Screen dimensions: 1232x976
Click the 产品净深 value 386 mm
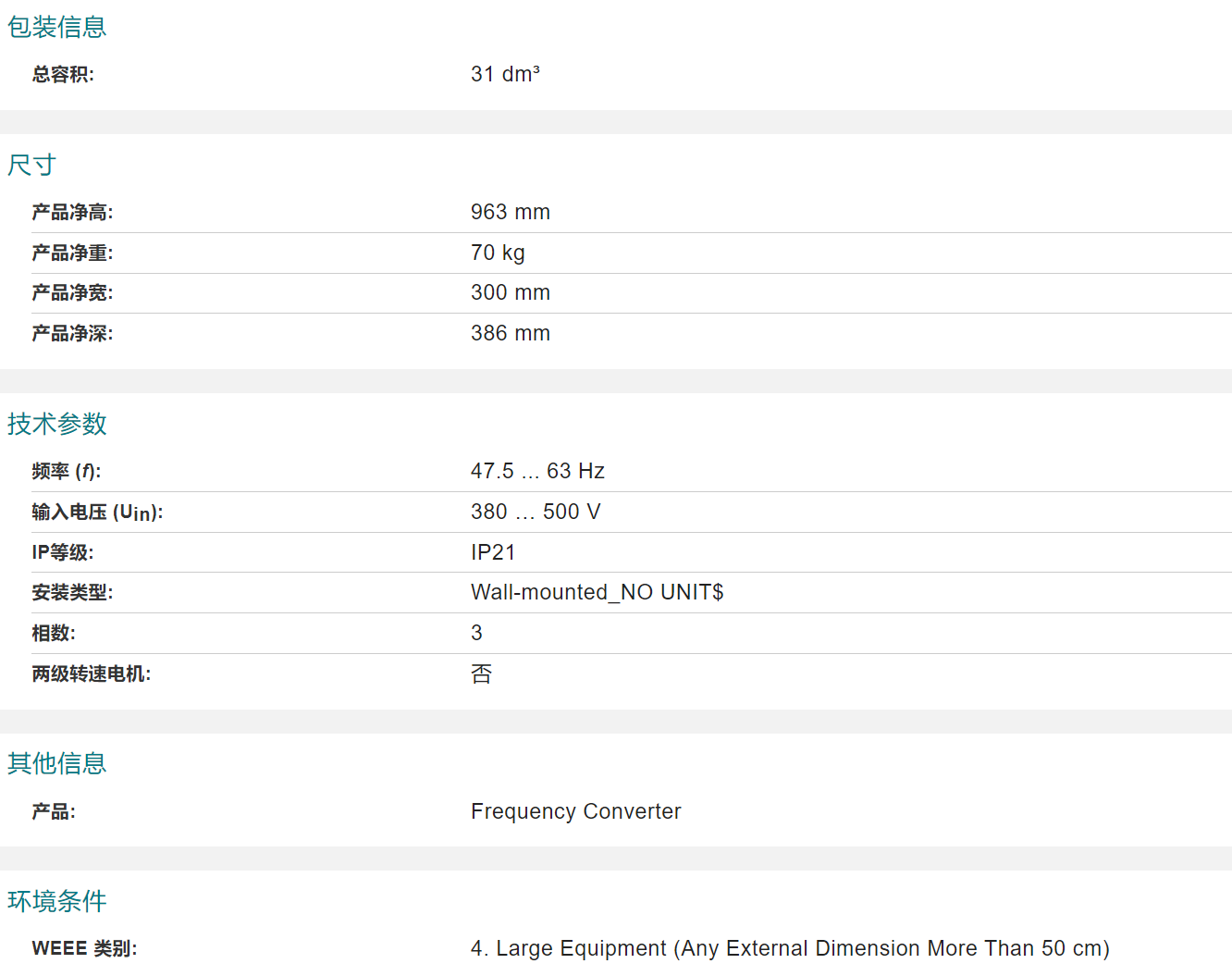[x=511, y=333]
